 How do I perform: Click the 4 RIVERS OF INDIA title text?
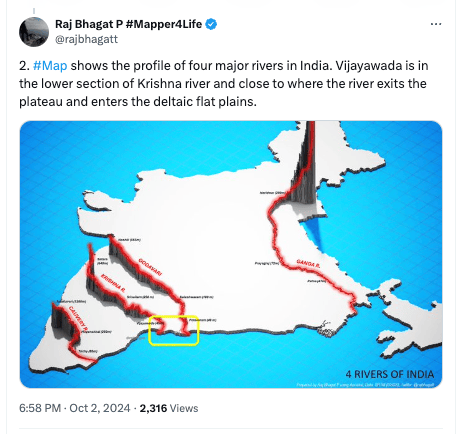pyautogui.click(x=390, y=374)
